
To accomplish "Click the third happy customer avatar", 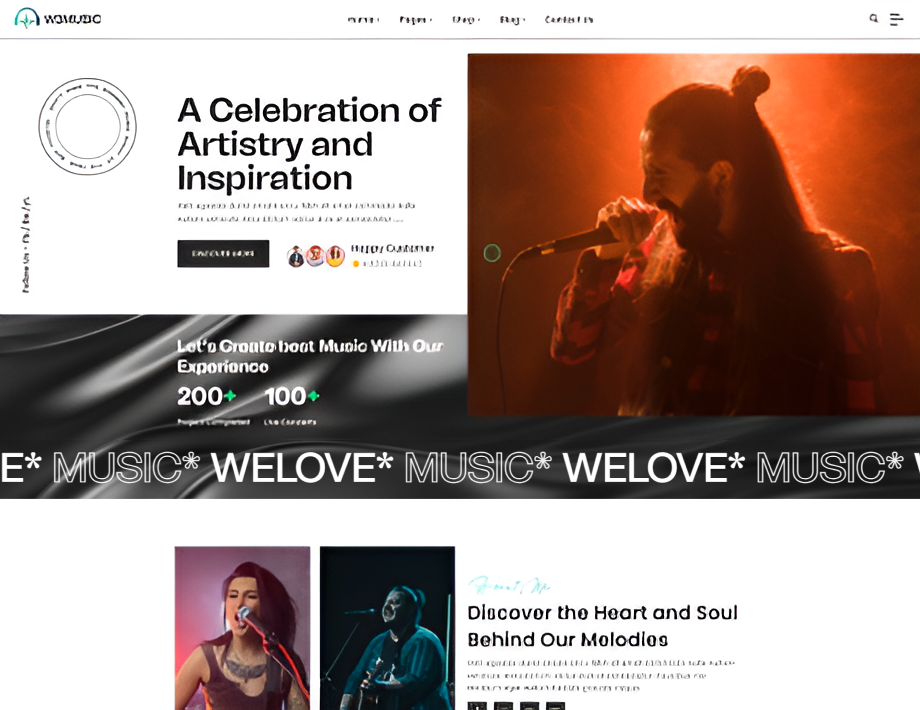I will tap(335, 256).
